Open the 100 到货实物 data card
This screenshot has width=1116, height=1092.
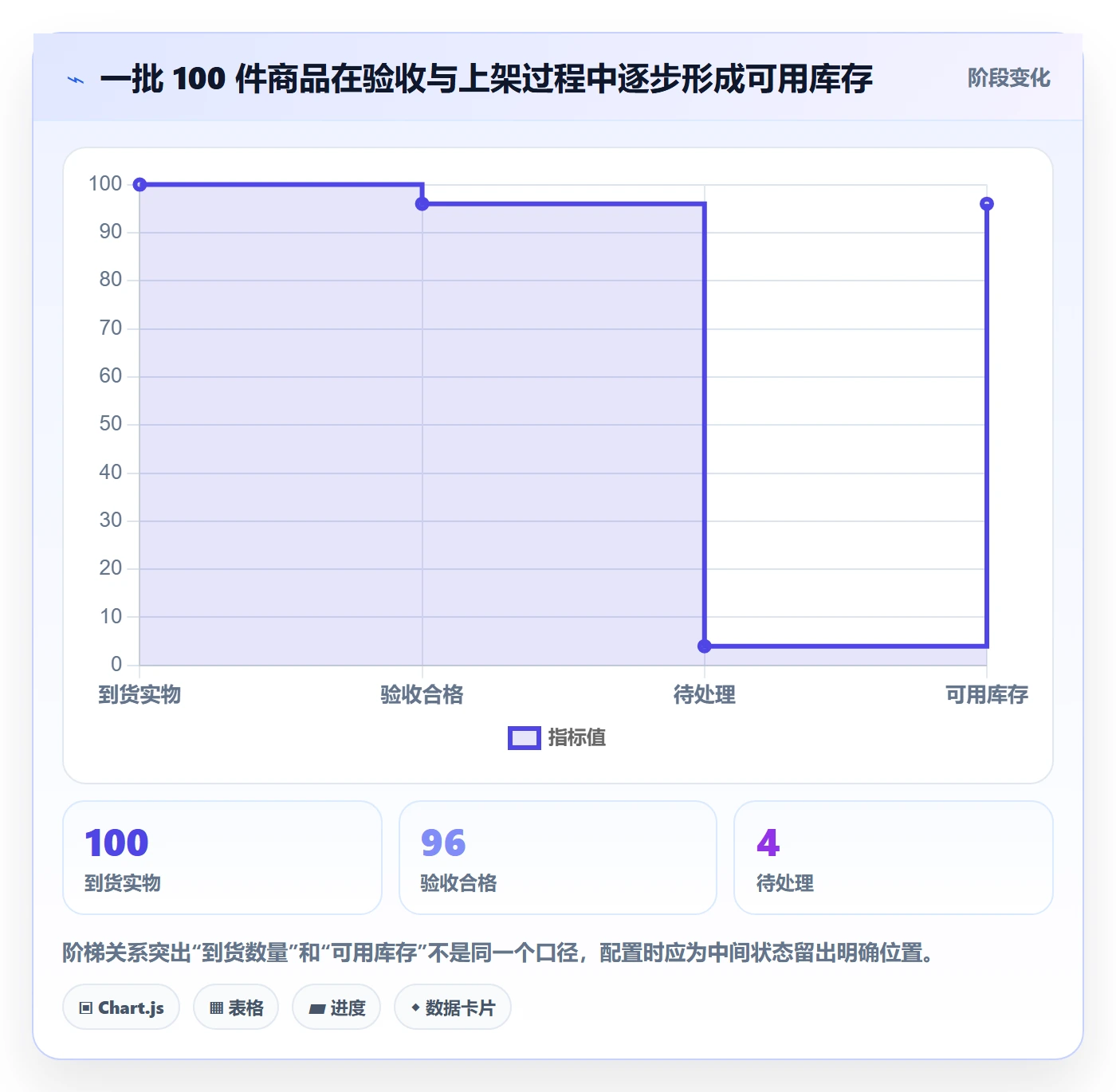222,858
